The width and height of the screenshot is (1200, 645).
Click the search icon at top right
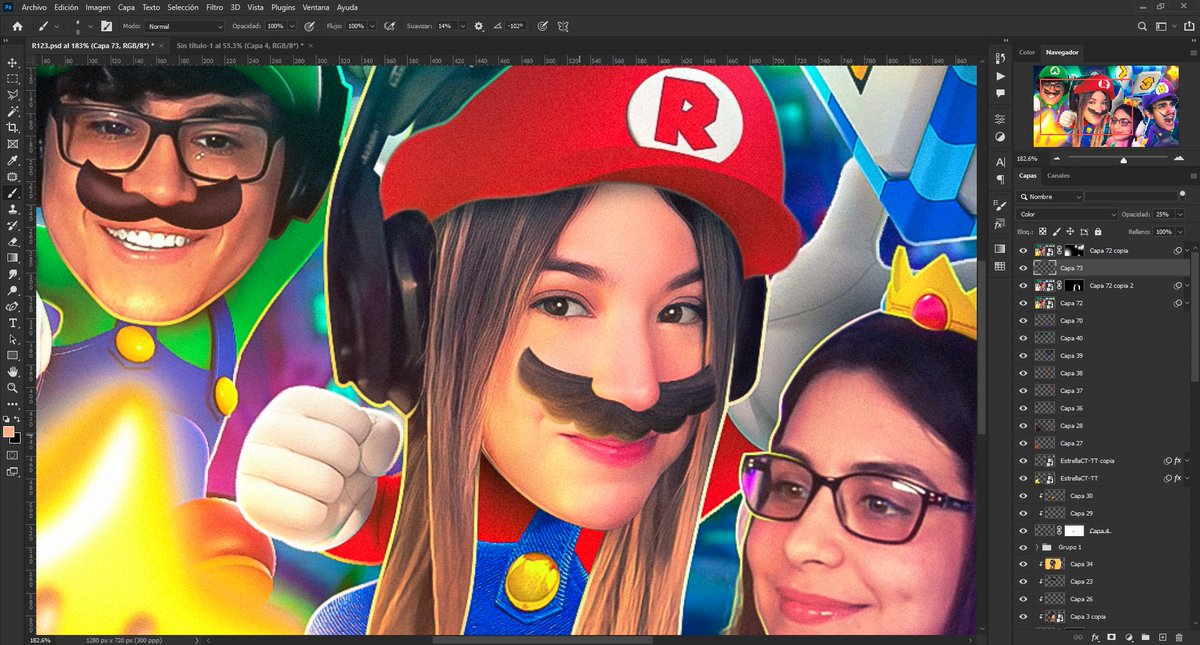tap(1143, 26)
